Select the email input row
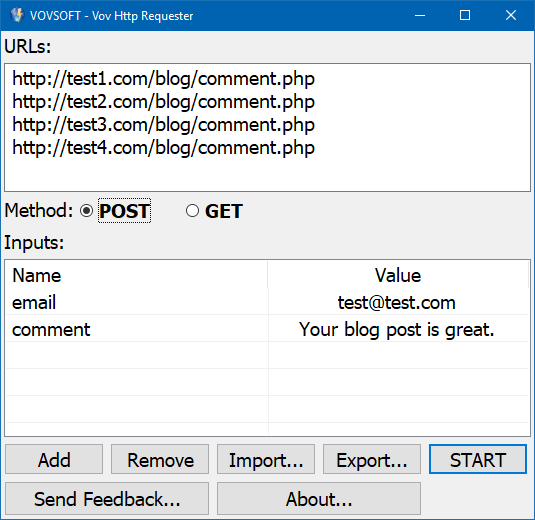The height and width of the screenshot is (520, 535). tap(267, 302)
